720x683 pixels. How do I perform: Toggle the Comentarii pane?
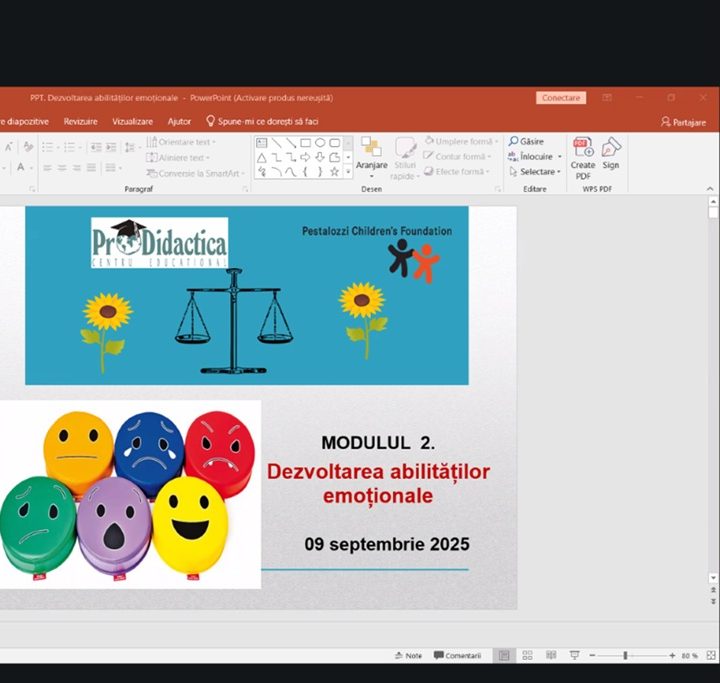click(457, 655)
